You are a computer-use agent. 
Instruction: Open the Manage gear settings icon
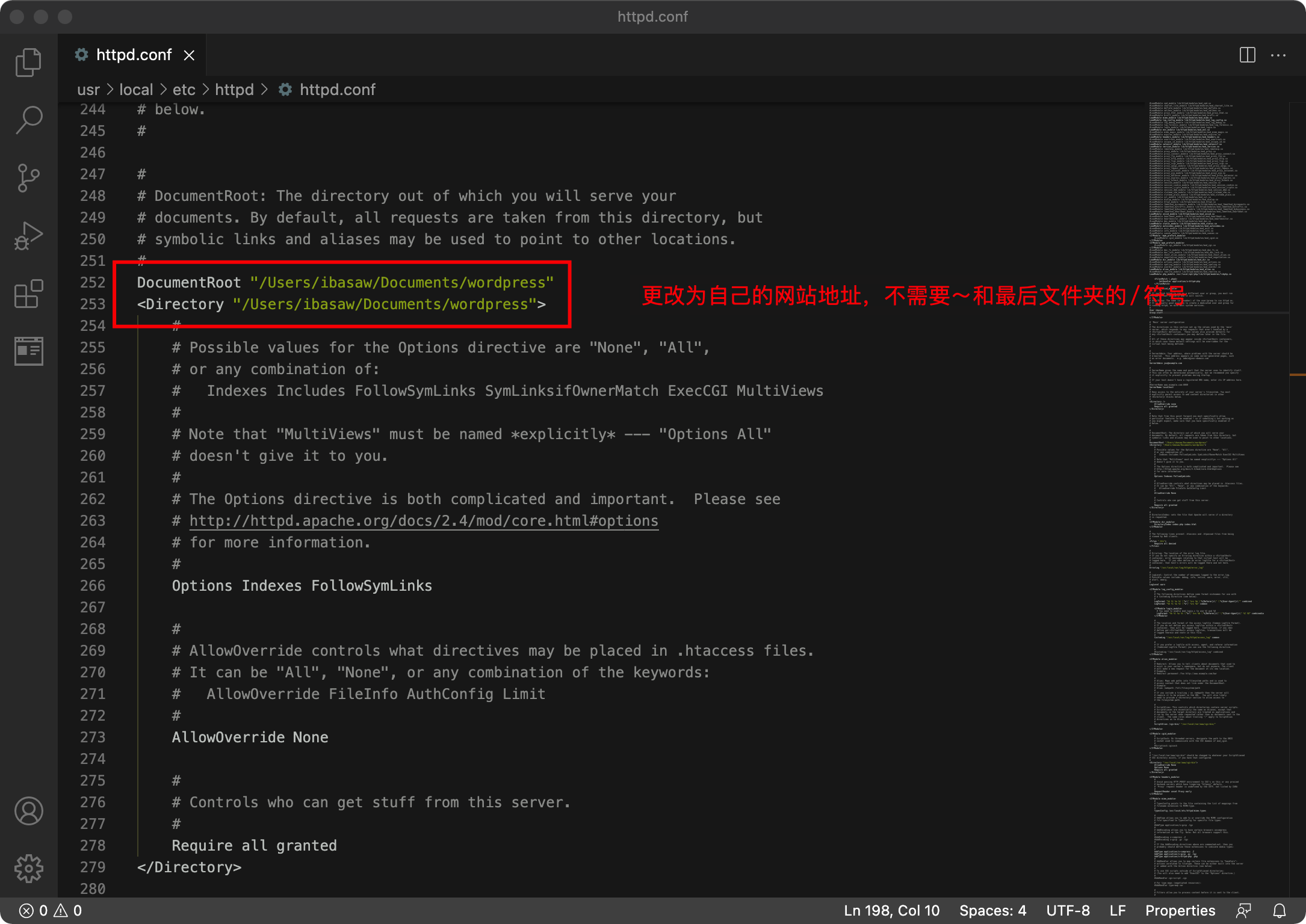pos(28,869)
